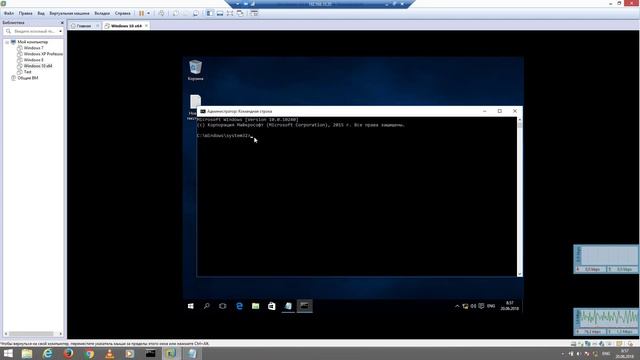Click the send Ctrl+Alt+Del toolbar icon
Viewport: 640px width, 360px height.
[x=162, y=13]
